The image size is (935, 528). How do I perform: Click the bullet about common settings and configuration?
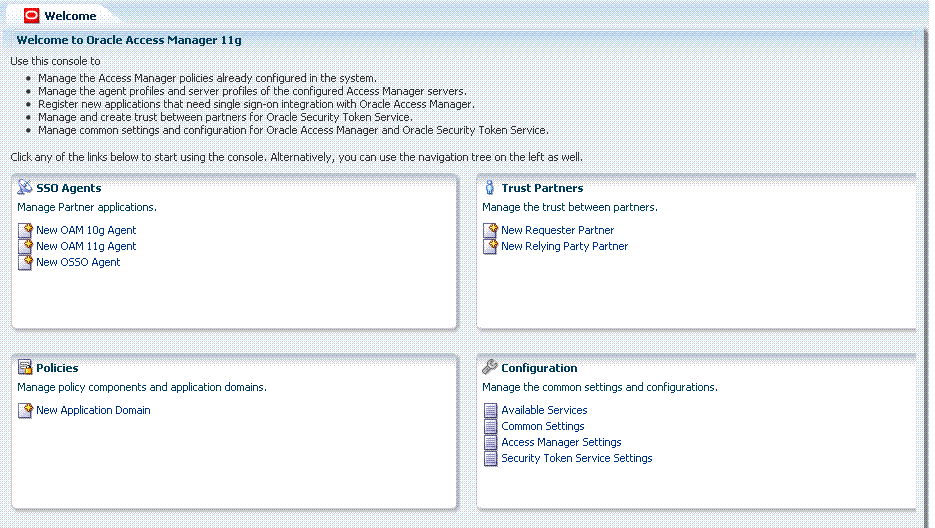293,130
